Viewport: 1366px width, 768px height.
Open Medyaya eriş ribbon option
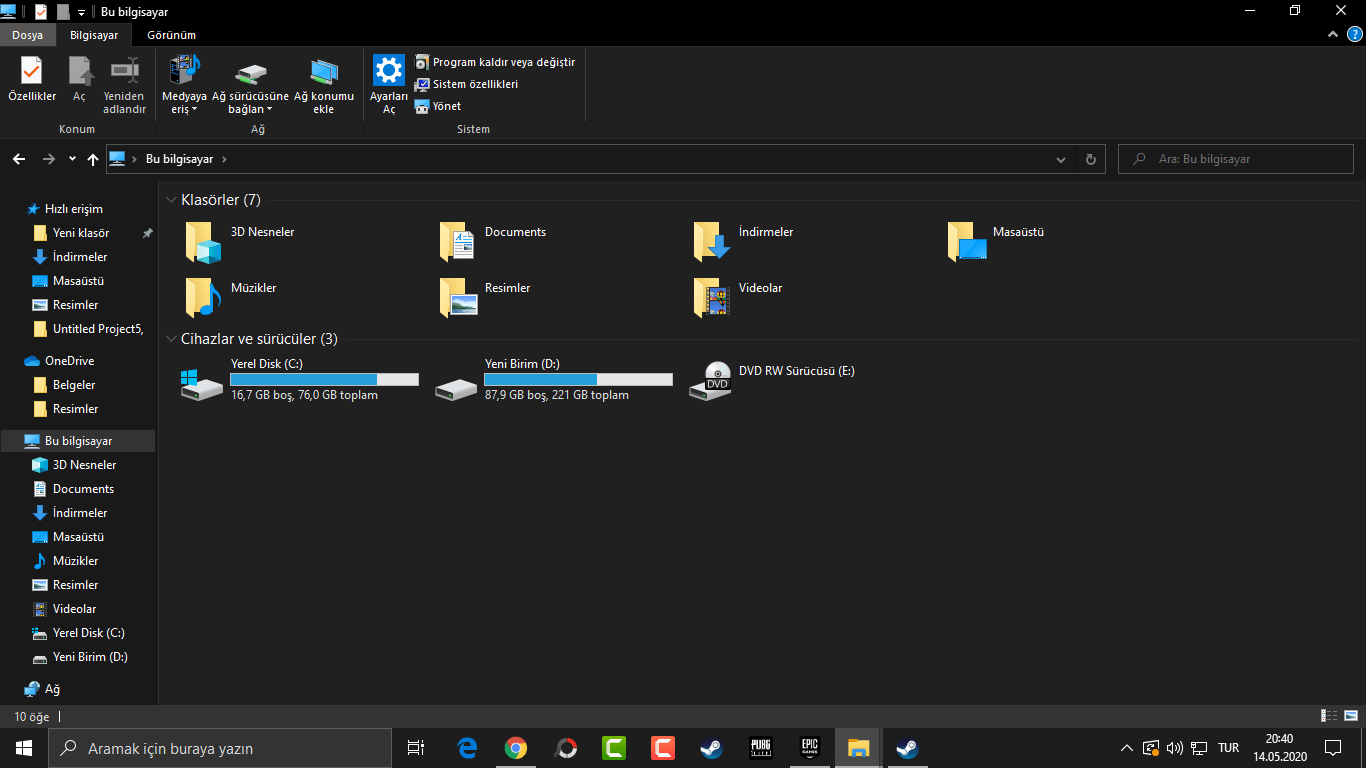point(185,85)
